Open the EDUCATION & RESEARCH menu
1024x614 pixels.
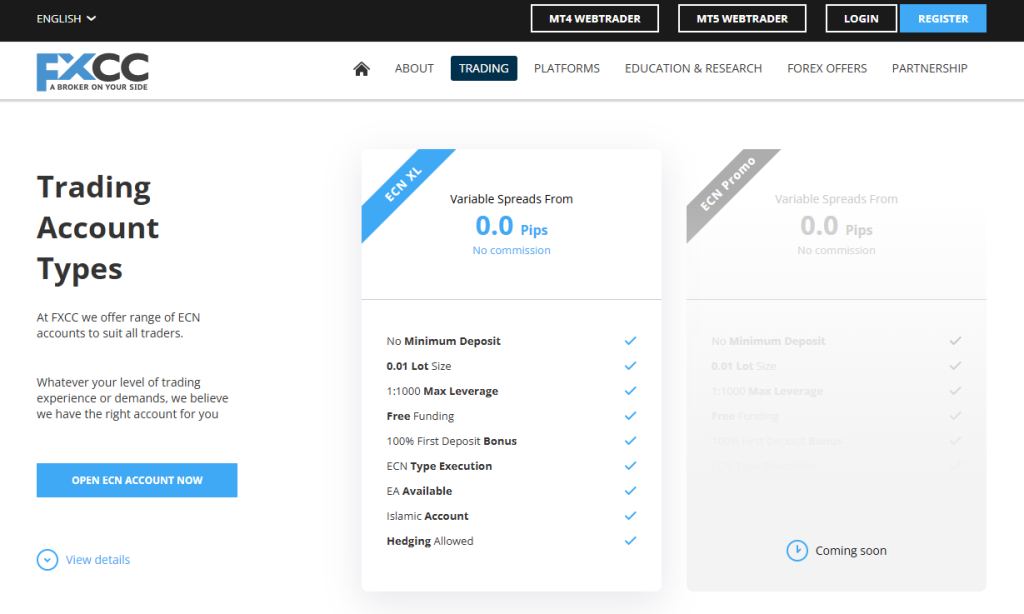(693, 68)
